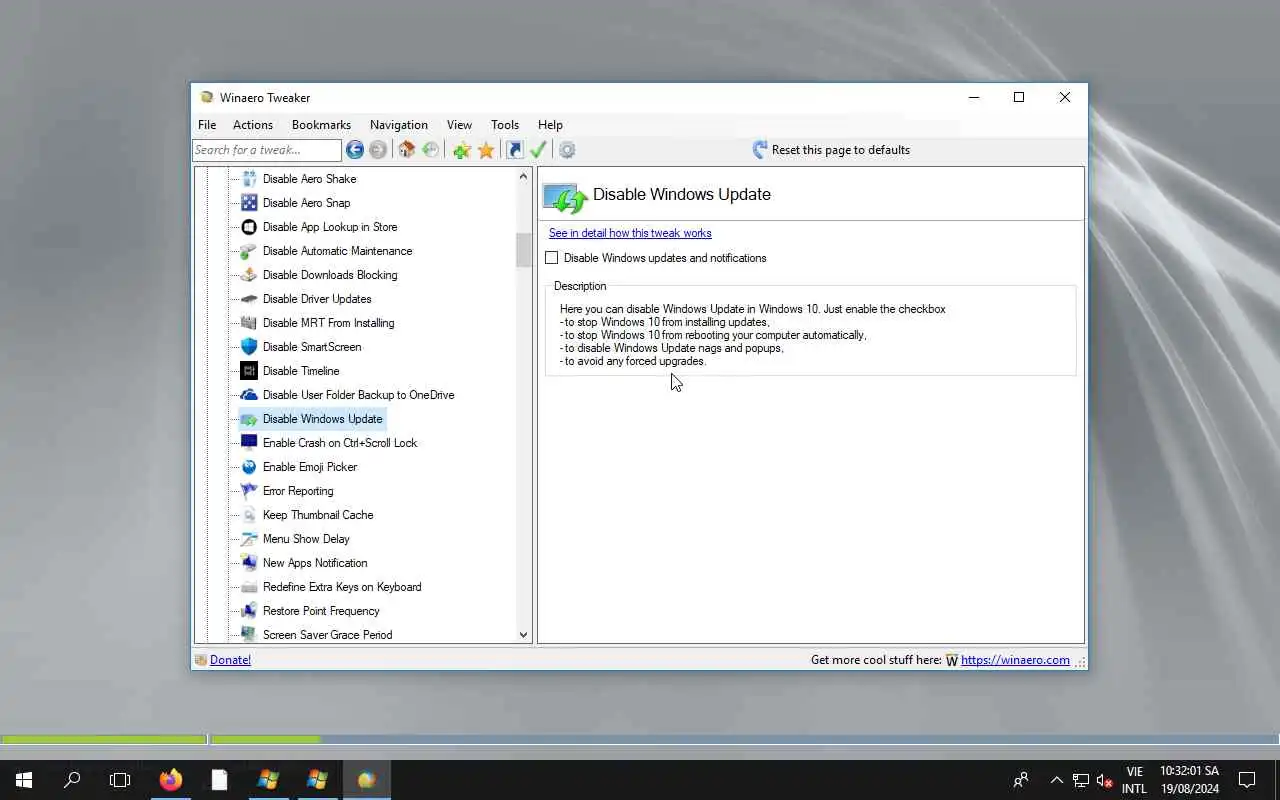The image size is (1280, 800).
Task: Click the Winaero W logo icon
Action: pyautogui.click(x=952, y=660)
